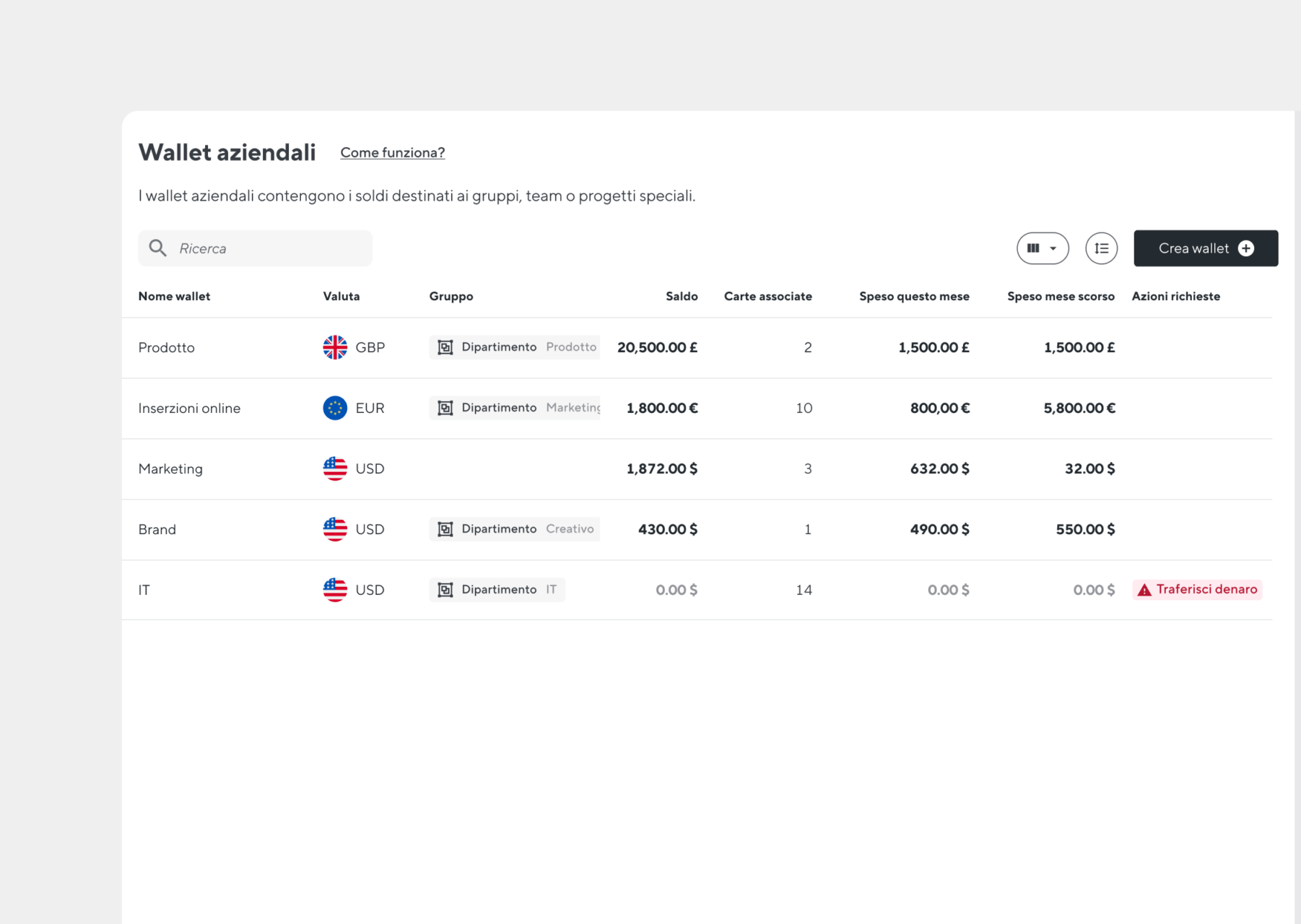The height and width of the screenshot is (924, 1301).
Task: Open the Prodotto wallet row
Action: [697, 347]
